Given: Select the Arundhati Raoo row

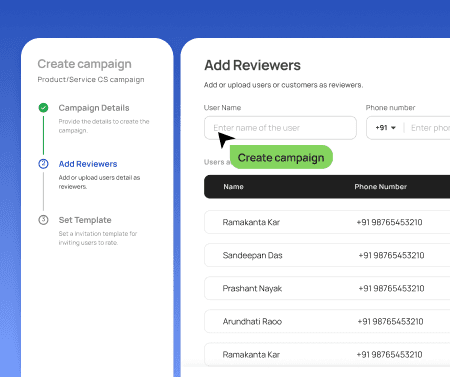Looking at the screenshot, I should pyautogui.click(x=327, y=321).
